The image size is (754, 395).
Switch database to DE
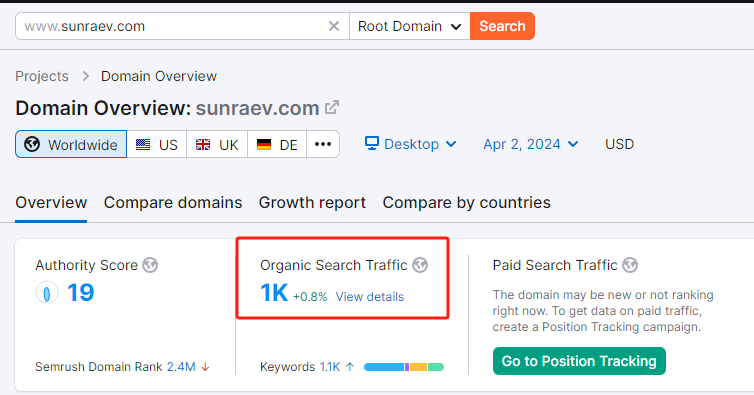tap(277, 144)
